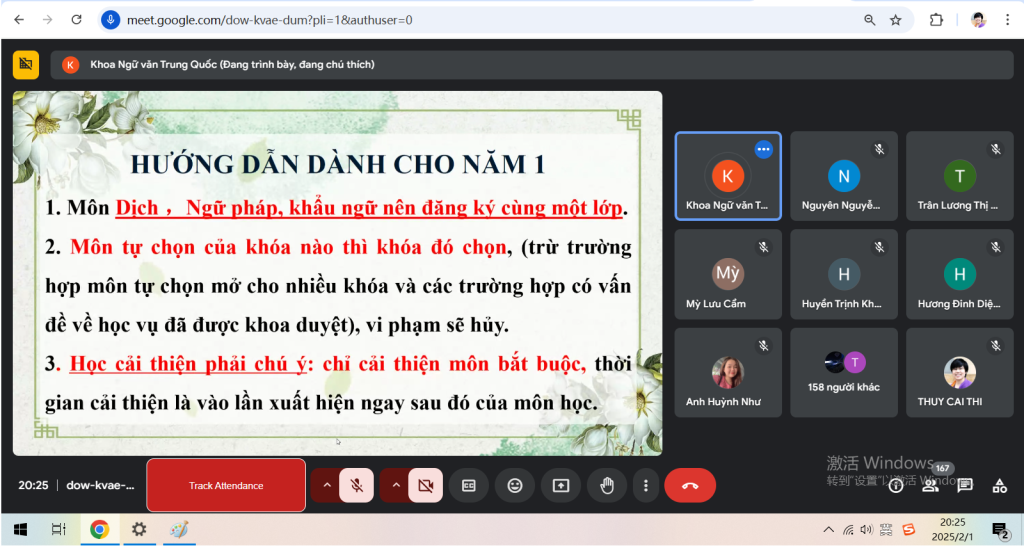Open options on Khoa Ngữ văn tile
Viewport: 1024px width, 548px height.
click(763, 149)
